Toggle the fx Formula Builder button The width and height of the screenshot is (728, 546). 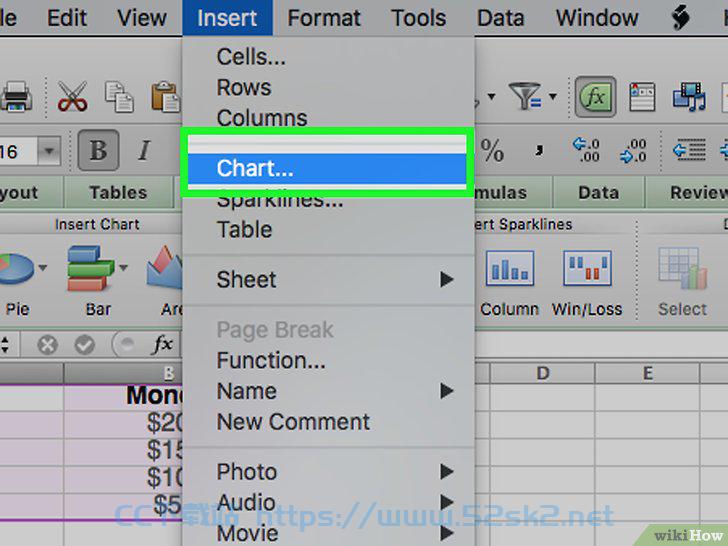tap(595, 97)
